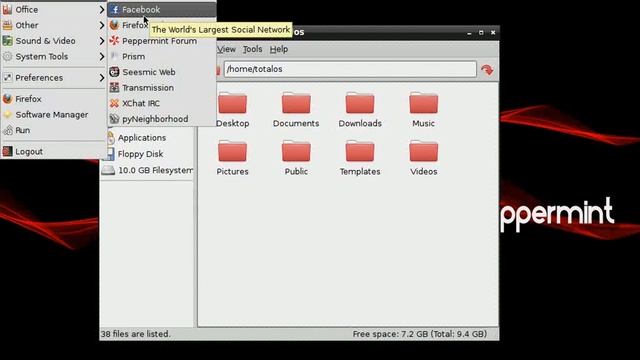This screenshot has height=360, width=640.
Task: Select 10.0 GB Filesystem in side pane
Action: pos(147,170)
